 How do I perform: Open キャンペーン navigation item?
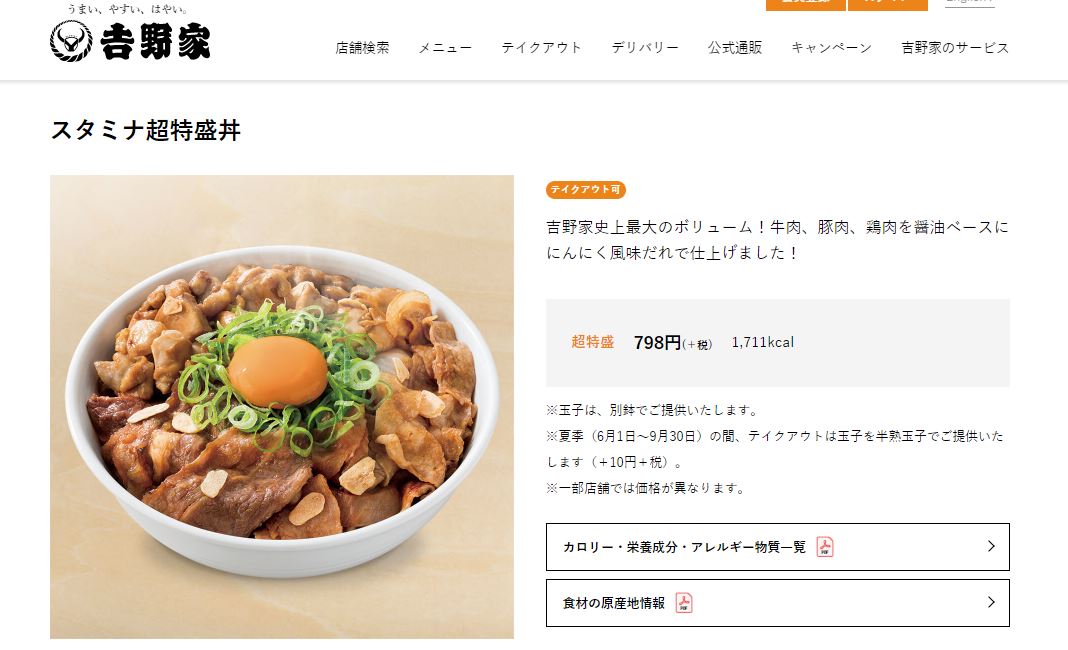(832, 48)
